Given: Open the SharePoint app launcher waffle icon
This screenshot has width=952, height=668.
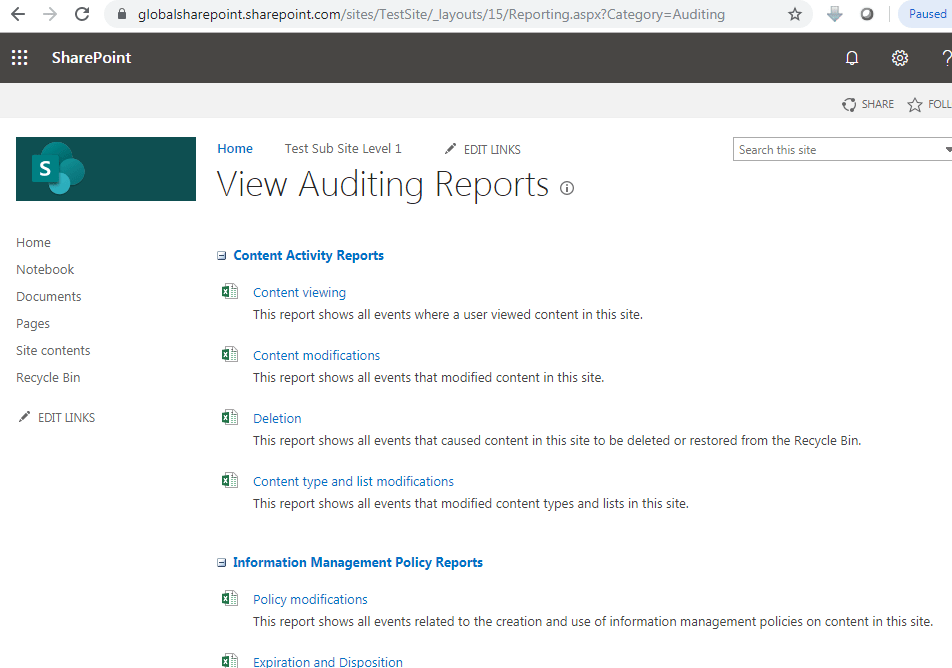Looking at the screenshot, I should [19, 58].
